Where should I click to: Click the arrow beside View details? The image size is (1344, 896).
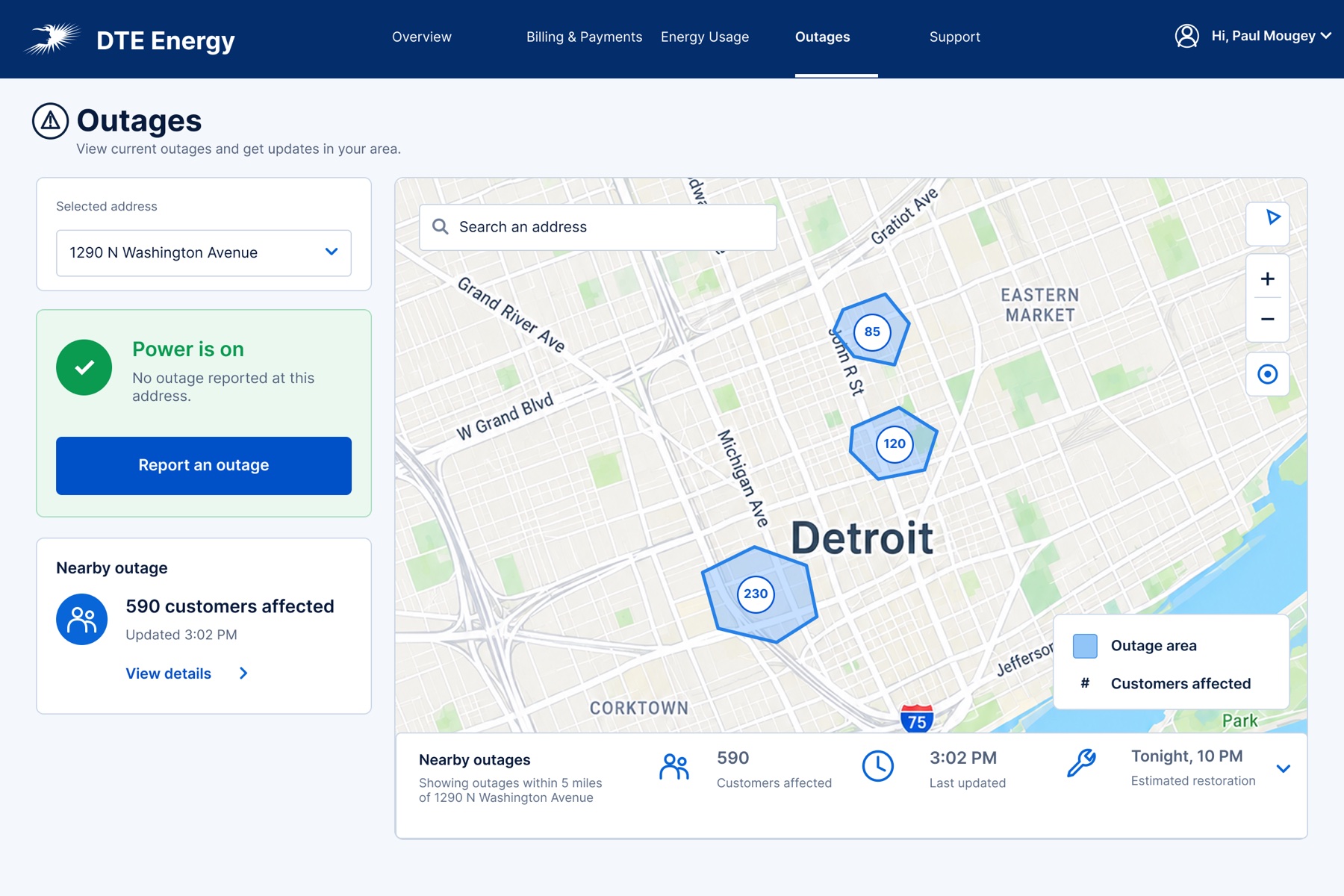coord(243,673)
